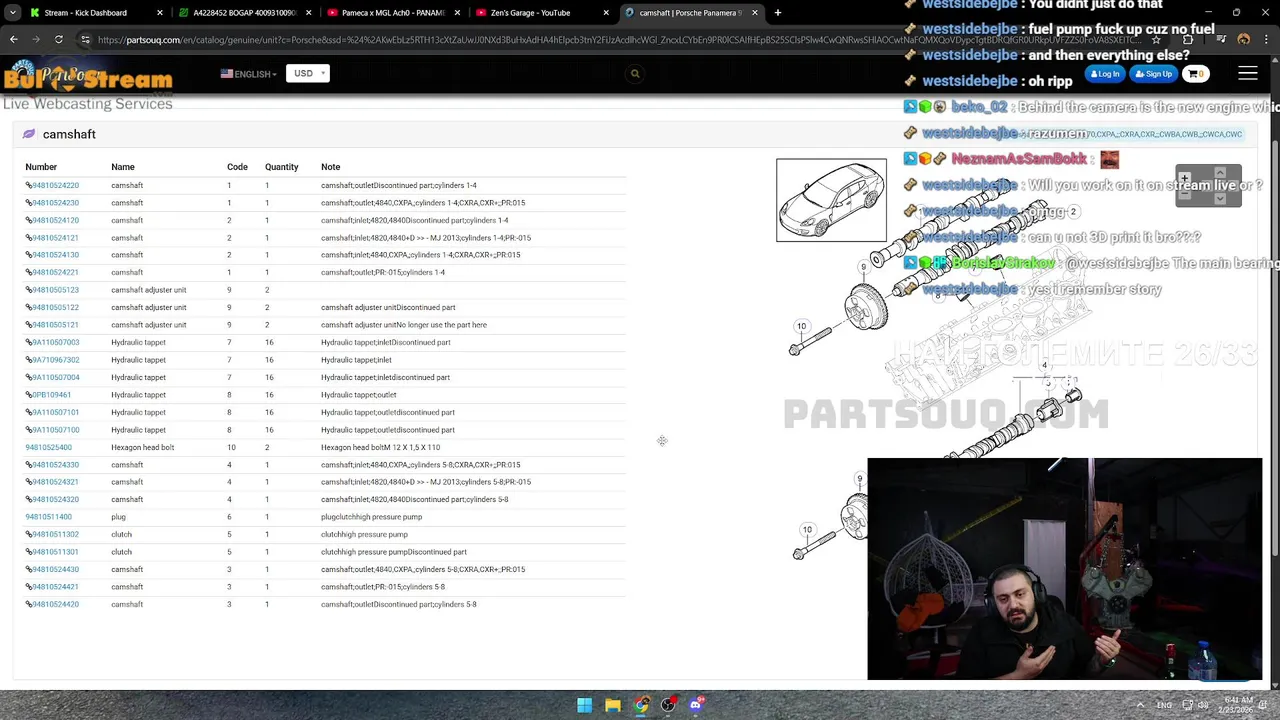Close the Zen's Garage - YouTube tab

point(606,13)
